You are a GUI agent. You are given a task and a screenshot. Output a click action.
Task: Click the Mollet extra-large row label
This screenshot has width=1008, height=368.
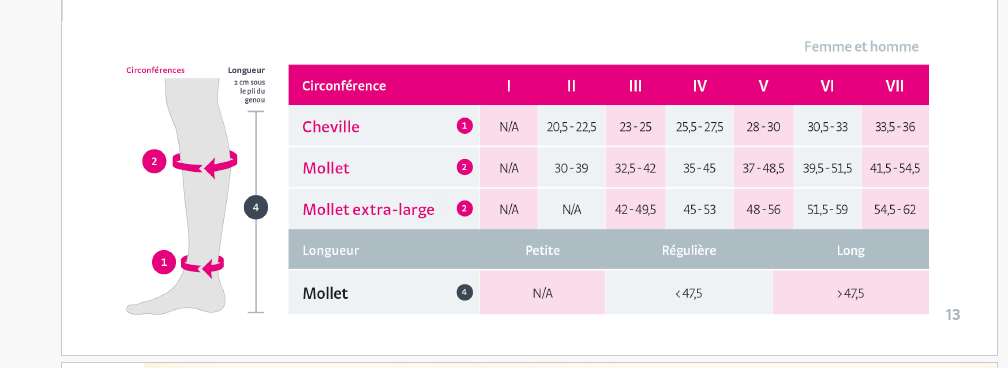tap(368, 210)
